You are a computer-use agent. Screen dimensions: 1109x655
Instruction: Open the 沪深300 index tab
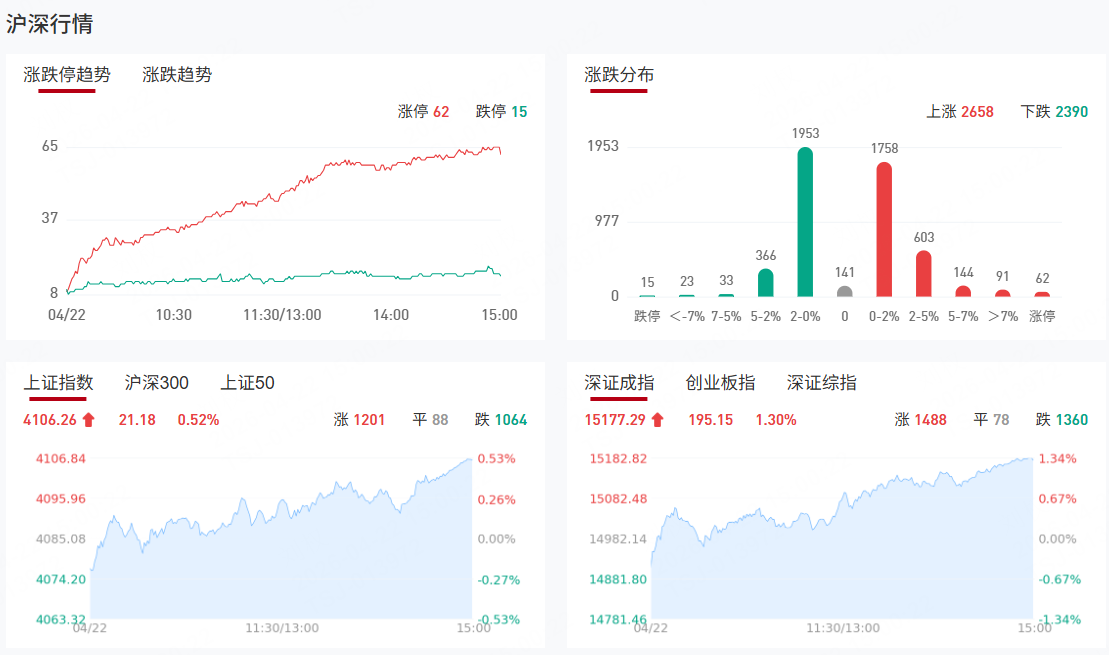157,383
